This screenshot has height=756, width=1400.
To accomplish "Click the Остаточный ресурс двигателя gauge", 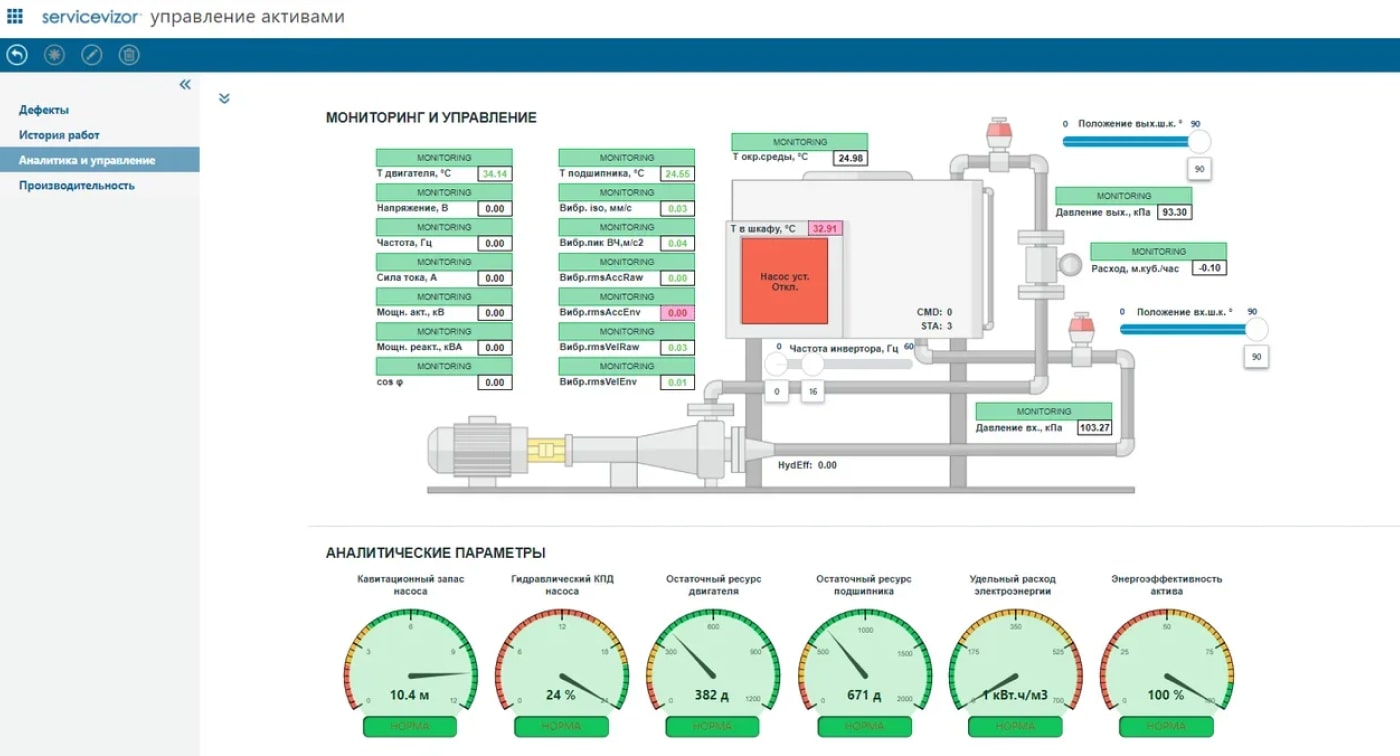I will 713,659.
